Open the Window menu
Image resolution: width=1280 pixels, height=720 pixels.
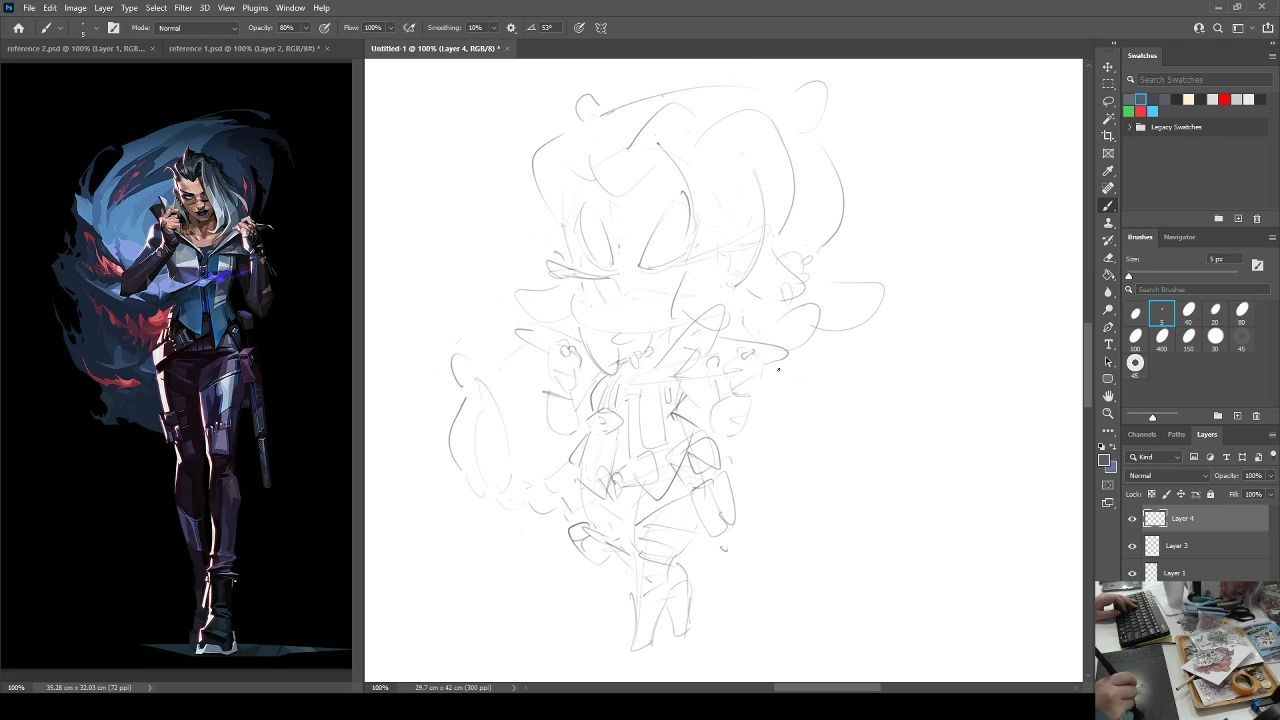pos(290,8)
